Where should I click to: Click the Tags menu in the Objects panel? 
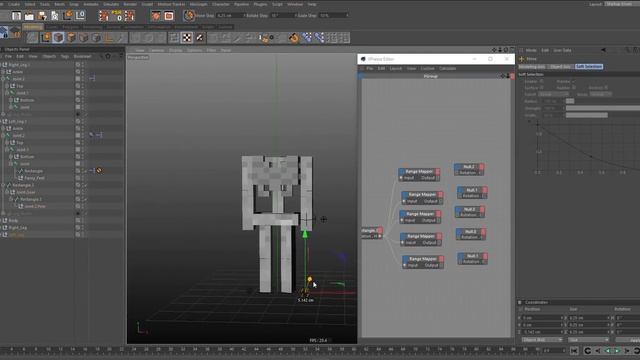click(65, 56)
